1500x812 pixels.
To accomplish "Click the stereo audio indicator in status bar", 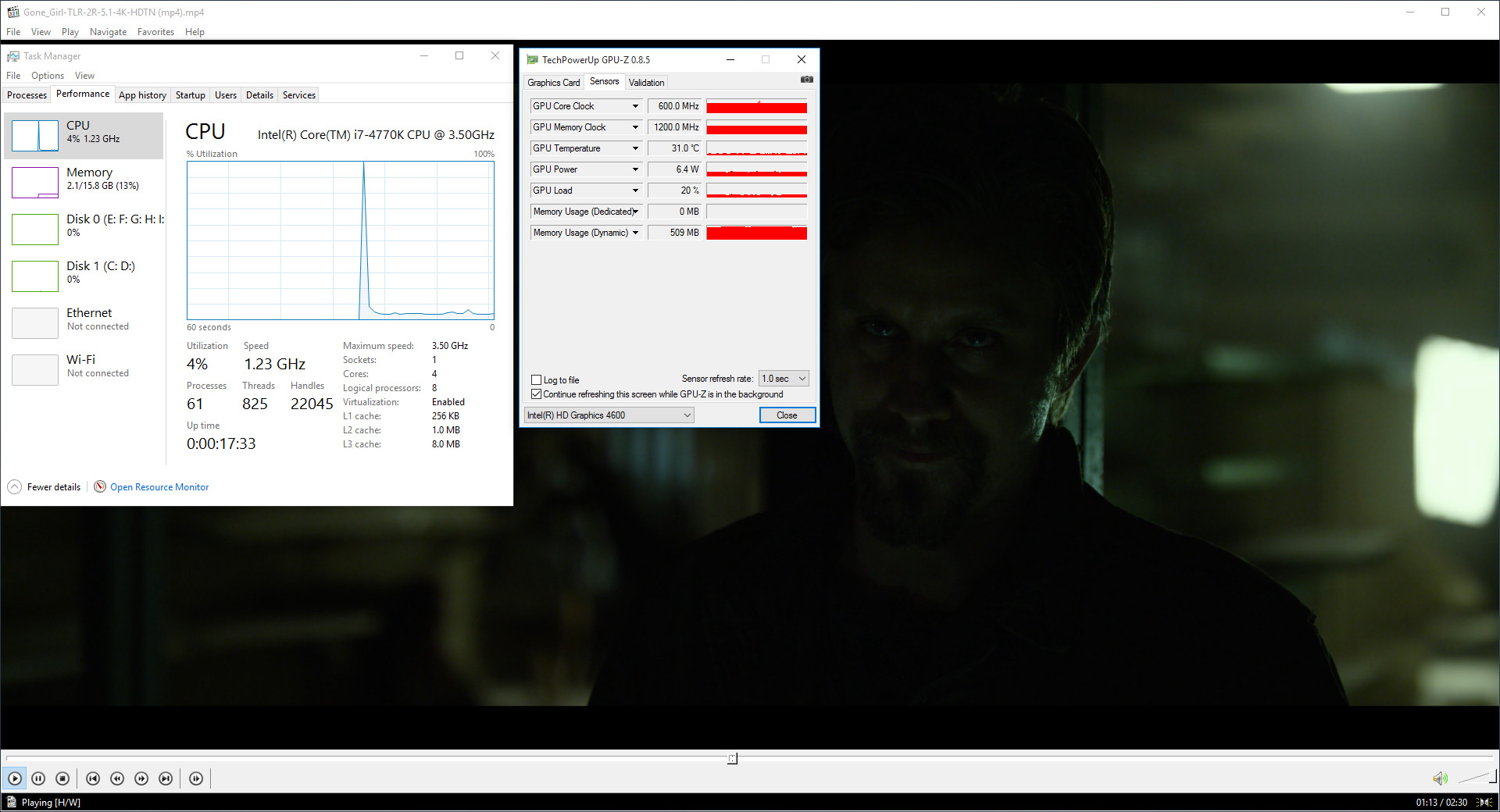I will coord(1484,802).
